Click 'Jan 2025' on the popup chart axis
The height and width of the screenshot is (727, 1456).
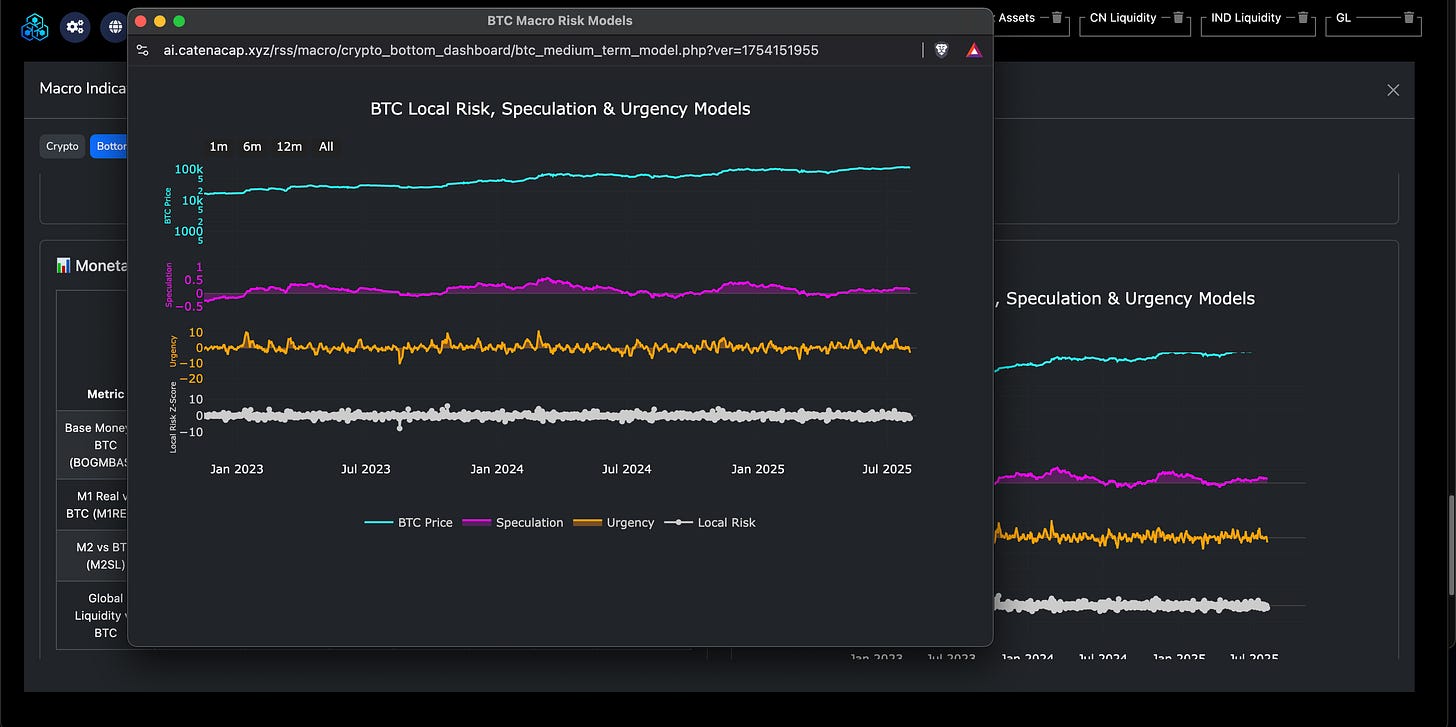tap(758, 469)
